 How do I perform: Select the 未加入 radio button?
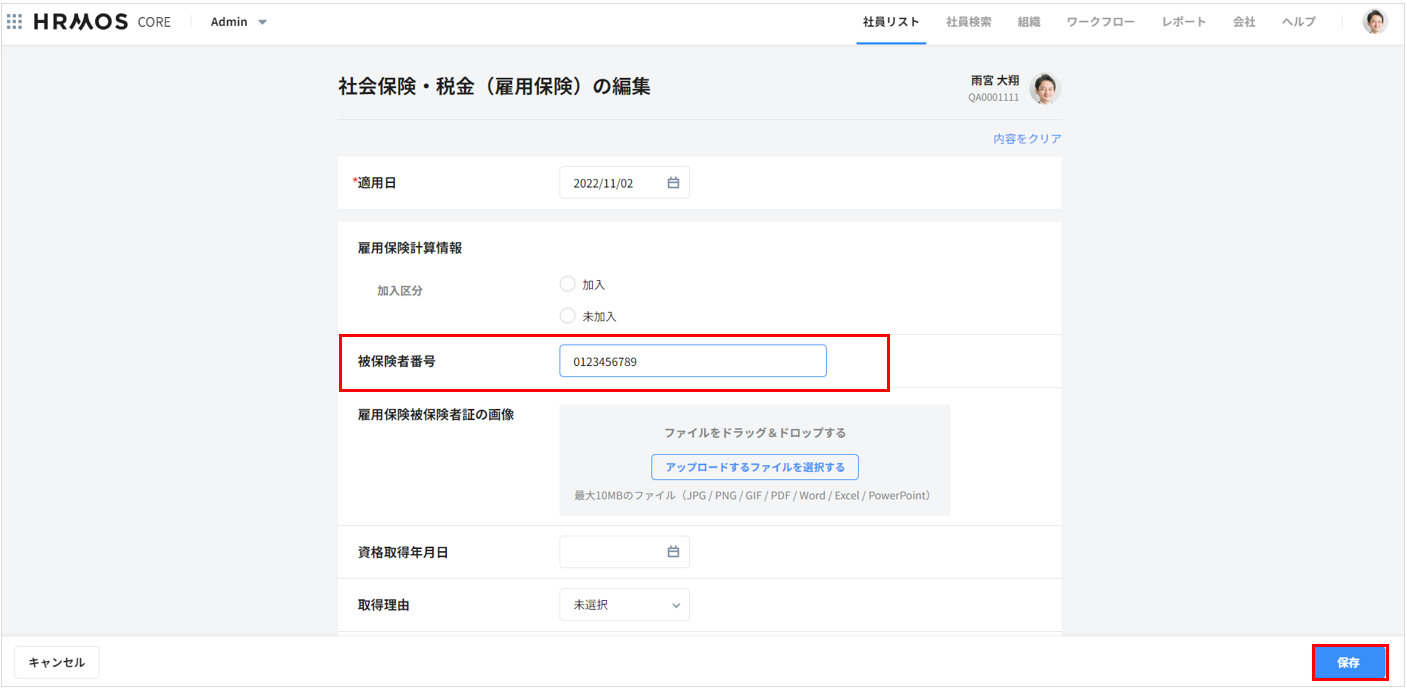(x=568, y=316)
